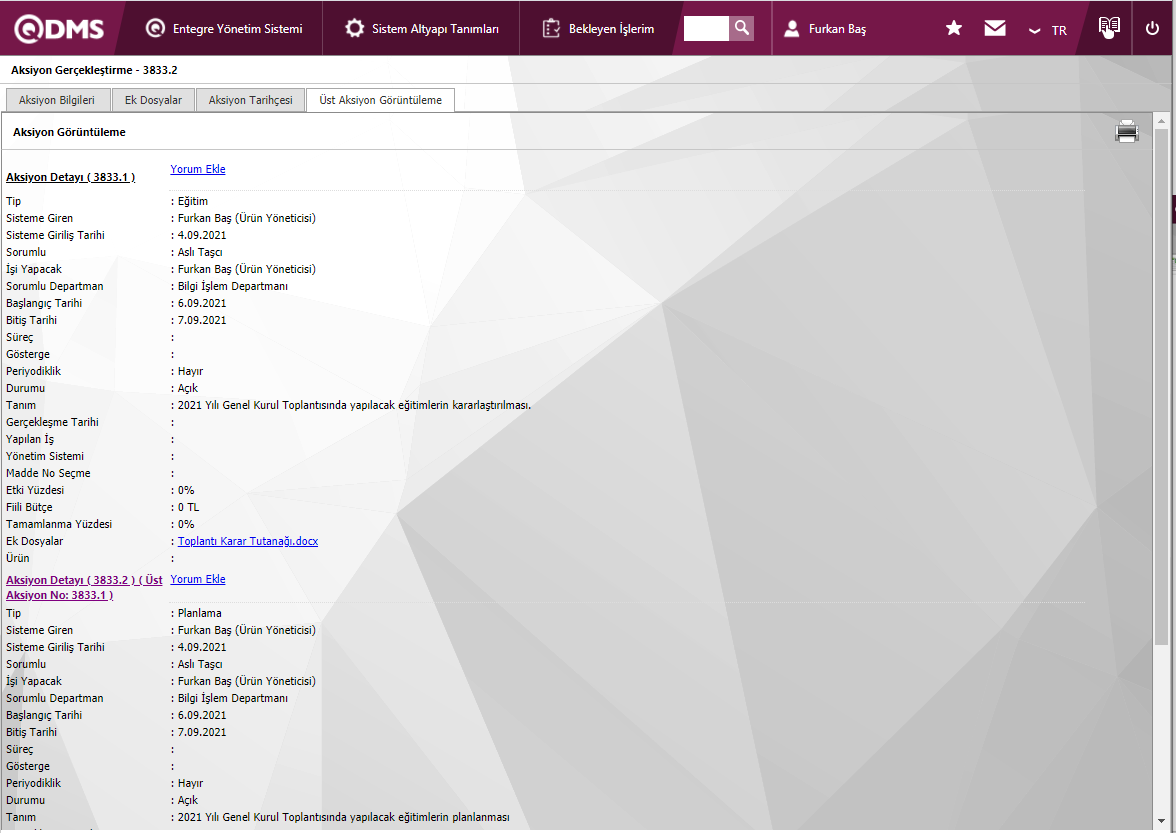Image resolution: width=1176 pixels, height=833 pixels.
Task: Open the Entegre Yönetim Sistemi menu
Action: (224, 29)
